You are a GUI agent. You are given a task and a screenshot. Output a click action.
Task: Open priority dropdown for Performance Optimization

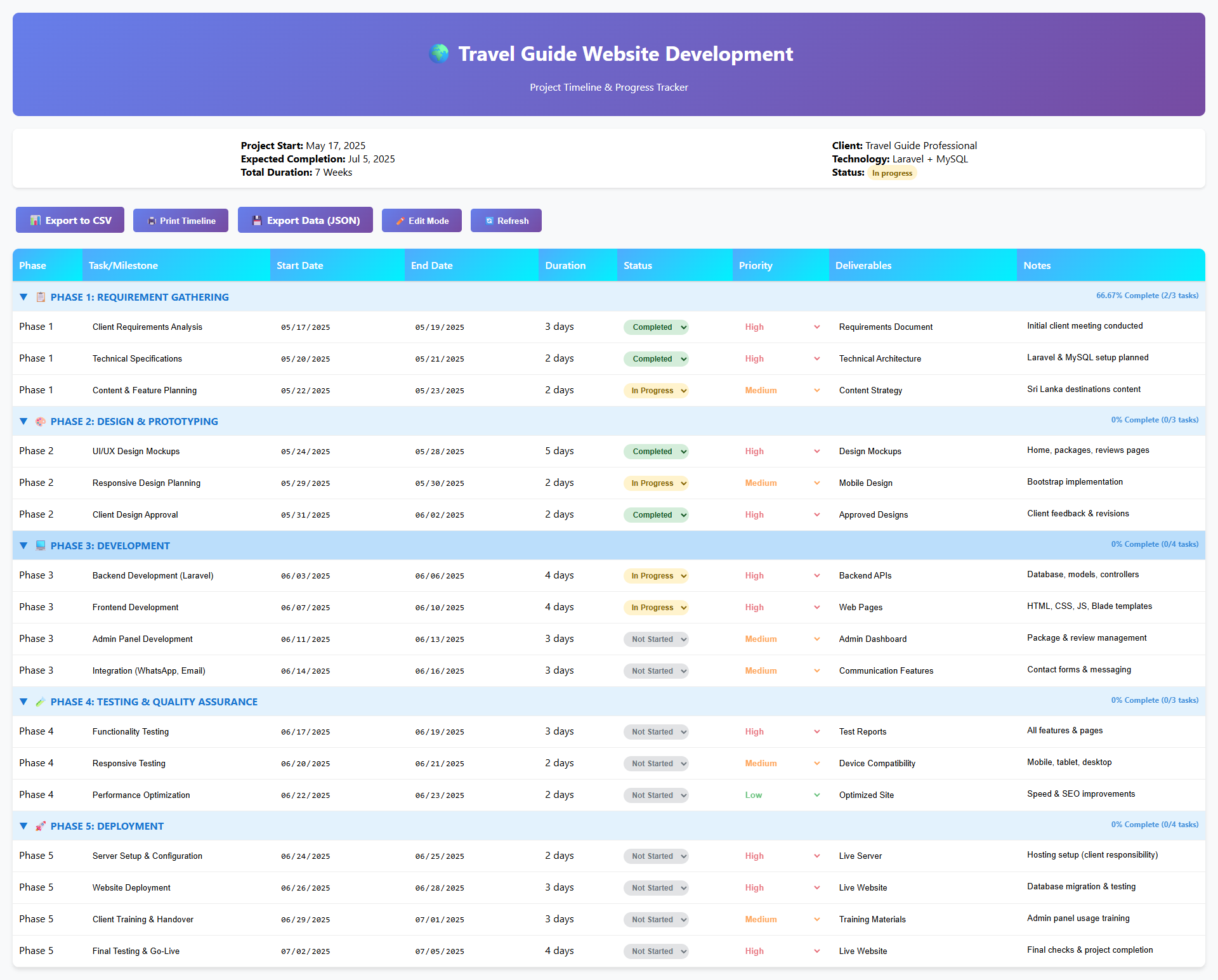pyautogui.click(x=782, y=795)
